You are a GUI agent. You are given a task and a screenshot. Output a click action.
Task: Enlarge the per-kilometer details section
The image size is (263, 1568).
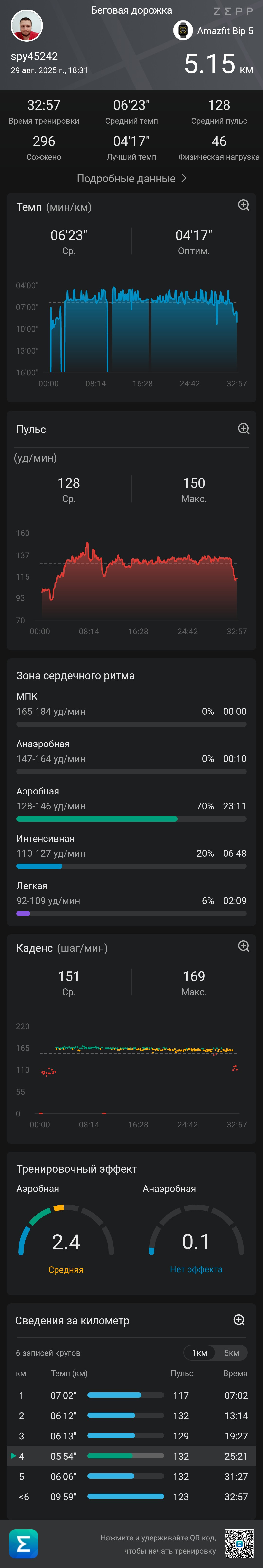(x=239, y=1320)
